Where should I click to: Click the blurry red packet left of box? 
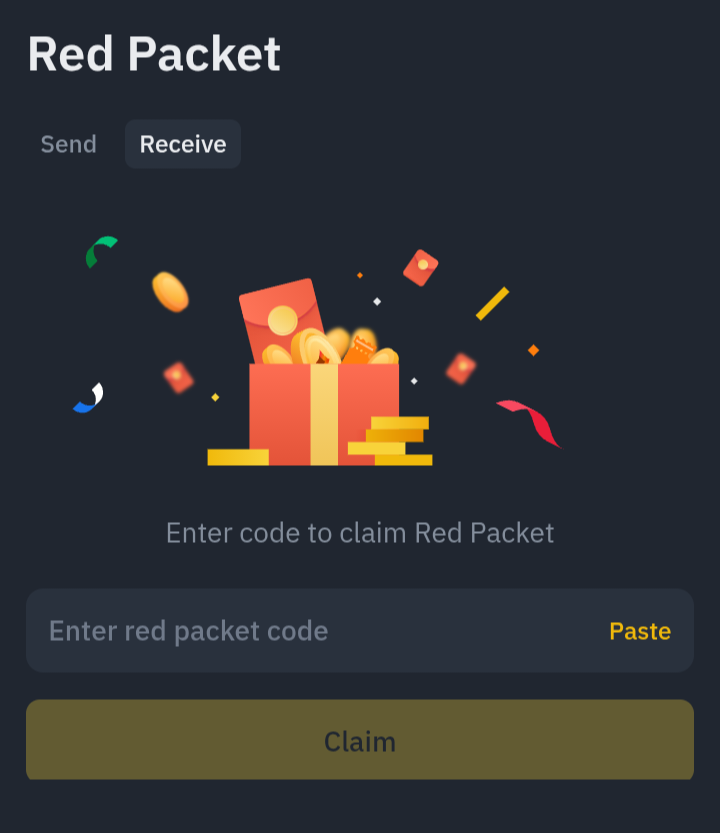pos(178,378)
